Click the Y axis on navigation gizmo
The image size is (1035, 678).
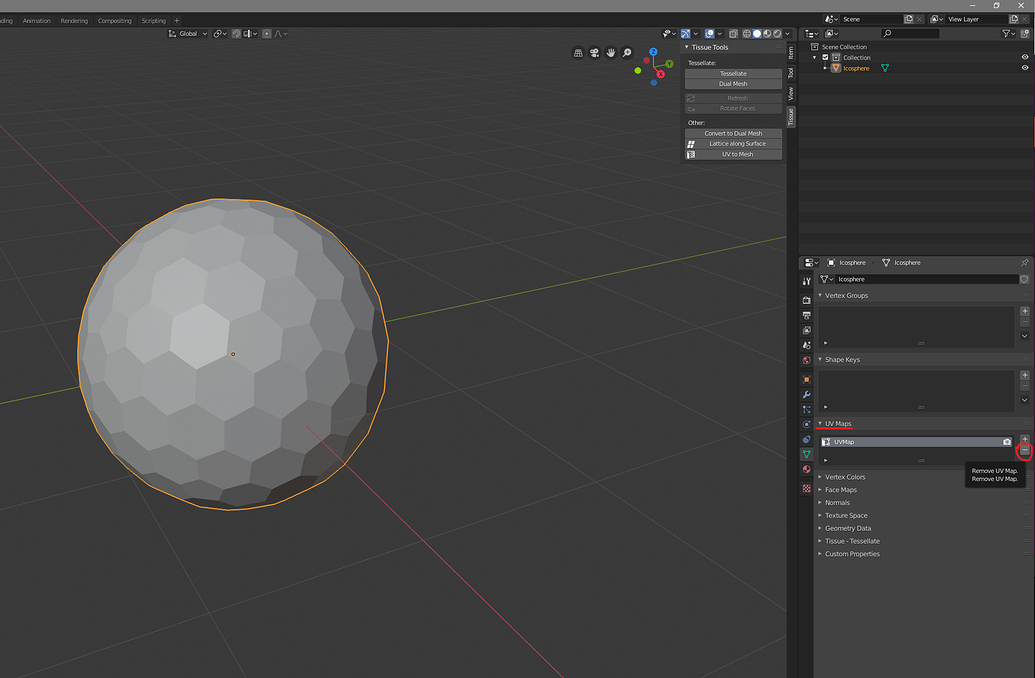pyautogui.click(x=669, y=64)
